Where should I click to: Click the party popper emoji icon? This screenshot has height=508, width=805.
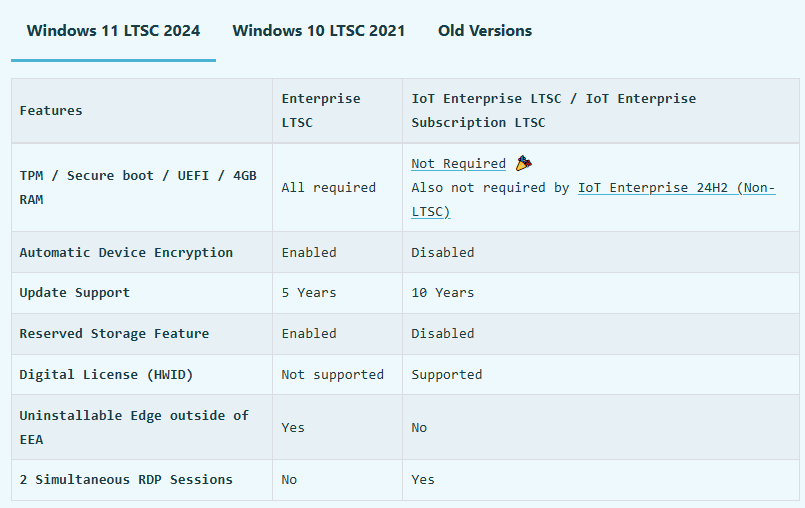click(524, 163)
